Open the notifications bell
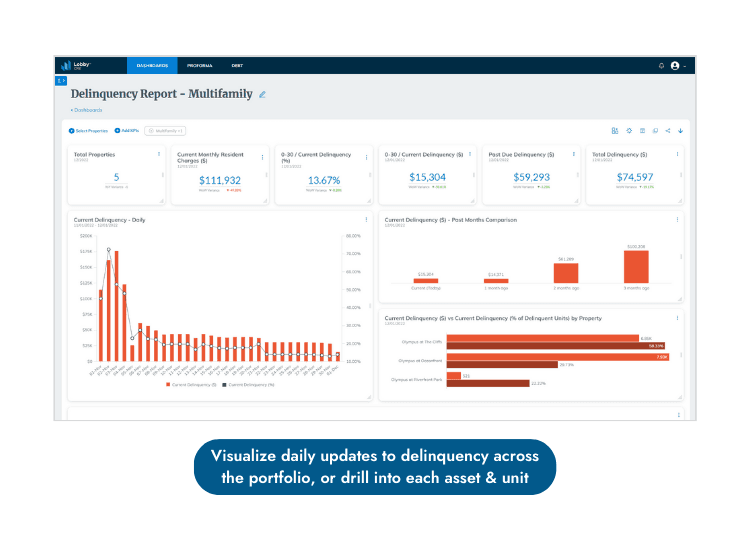Viewport: 750px width, 550px height. [661, 66]
